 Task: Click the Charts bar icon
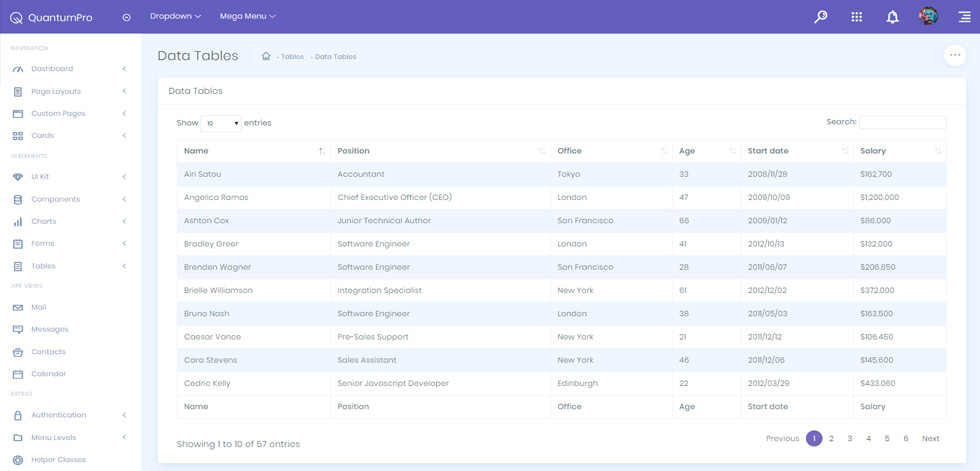point(18,222)
